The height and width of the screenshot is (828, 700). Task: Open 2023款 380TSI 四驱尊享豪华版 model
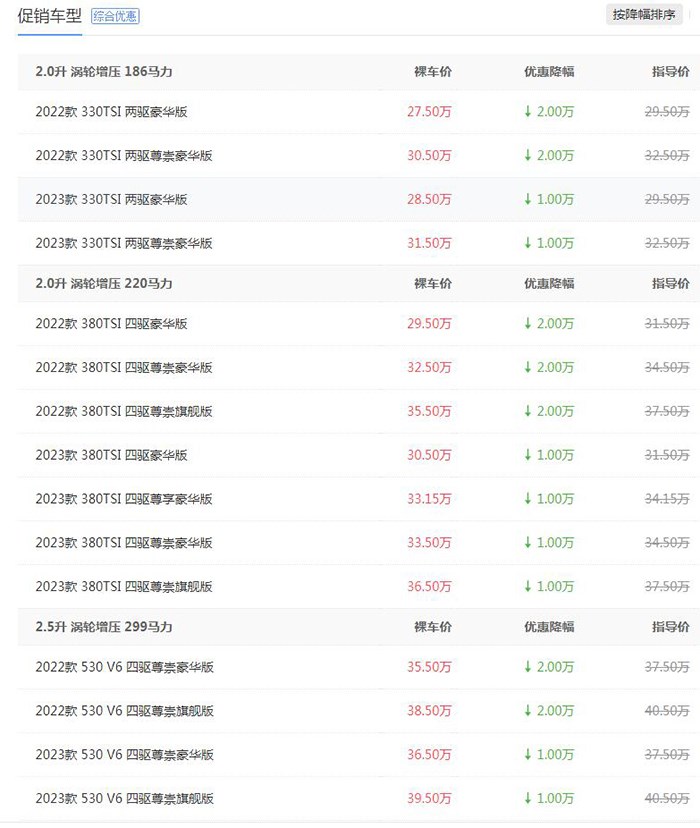[124, 498]
